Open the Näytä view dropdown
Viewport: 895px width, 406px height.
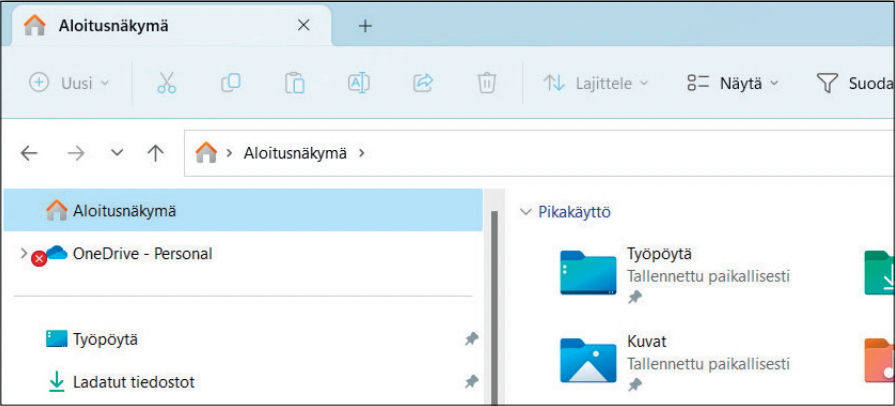click(732, 84)
